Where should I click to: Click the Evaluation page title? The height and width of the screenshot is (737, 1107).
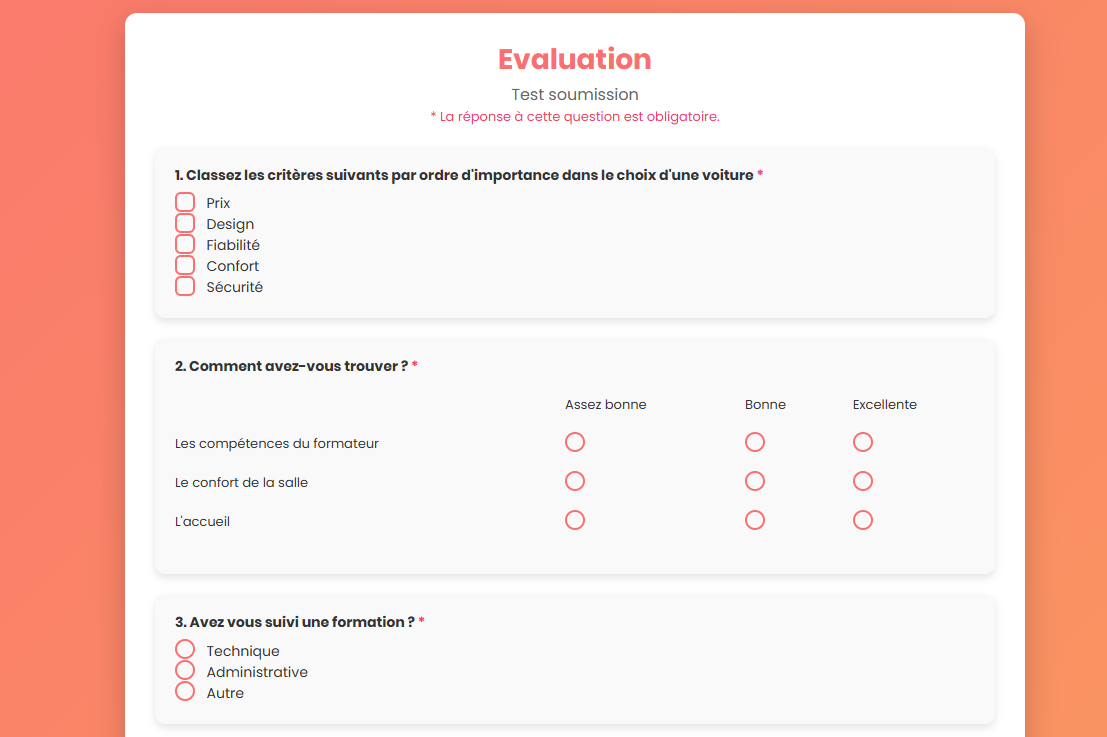pyautogui.click(x=575, y=59)
